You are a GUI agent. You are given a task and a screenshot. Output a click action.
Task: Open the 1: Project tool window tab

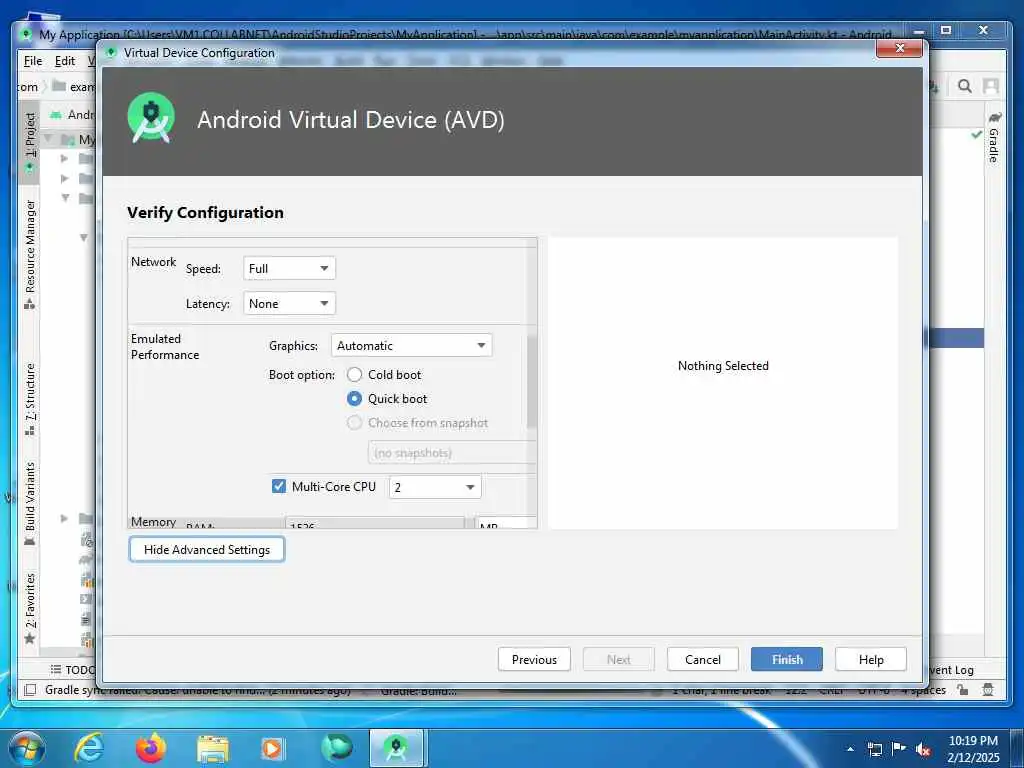click(x=29, y=142)
